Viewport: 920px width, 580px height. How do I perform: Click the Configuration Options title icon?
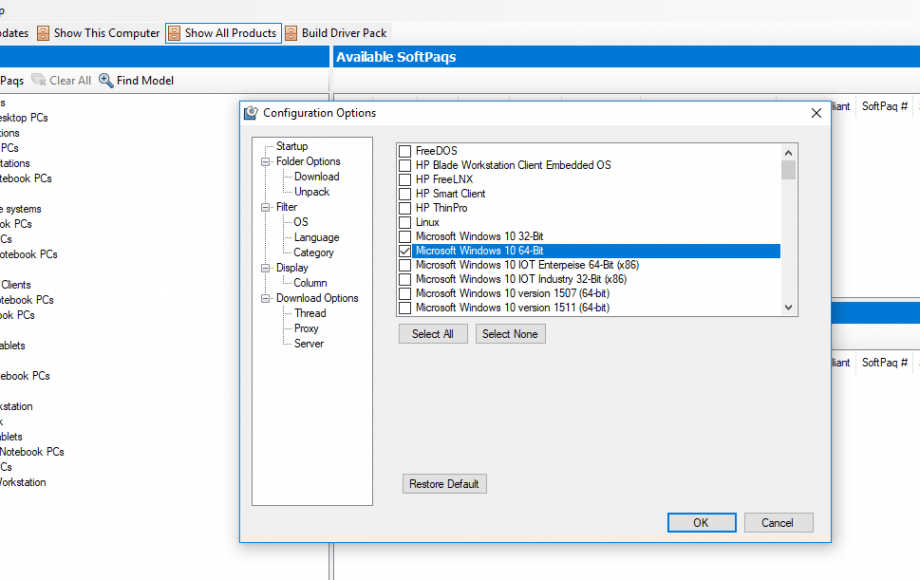click(251, 113)
